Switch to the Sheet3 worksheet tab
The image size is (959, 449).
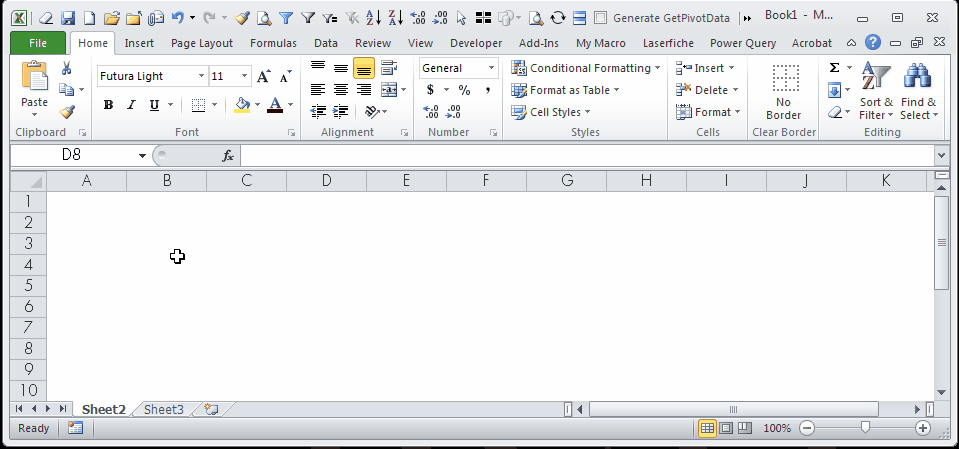pyautogui.click(x=164, y=409)
